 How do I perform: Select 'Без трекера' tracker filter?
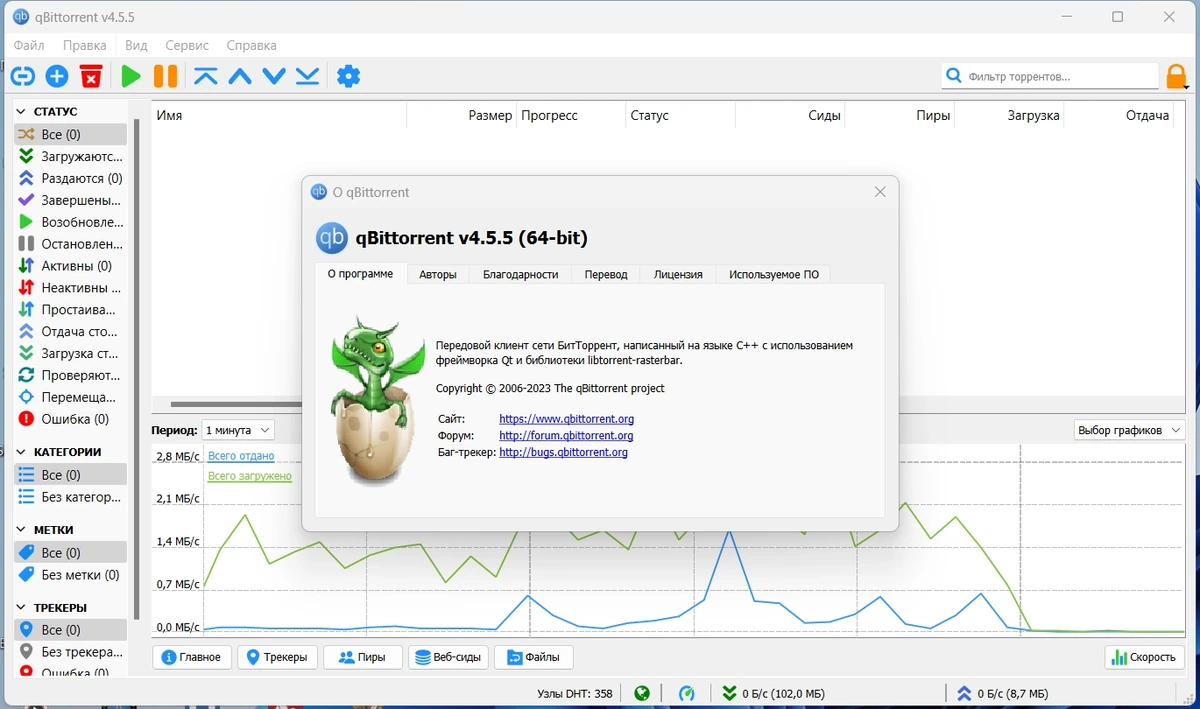point(70,652)
